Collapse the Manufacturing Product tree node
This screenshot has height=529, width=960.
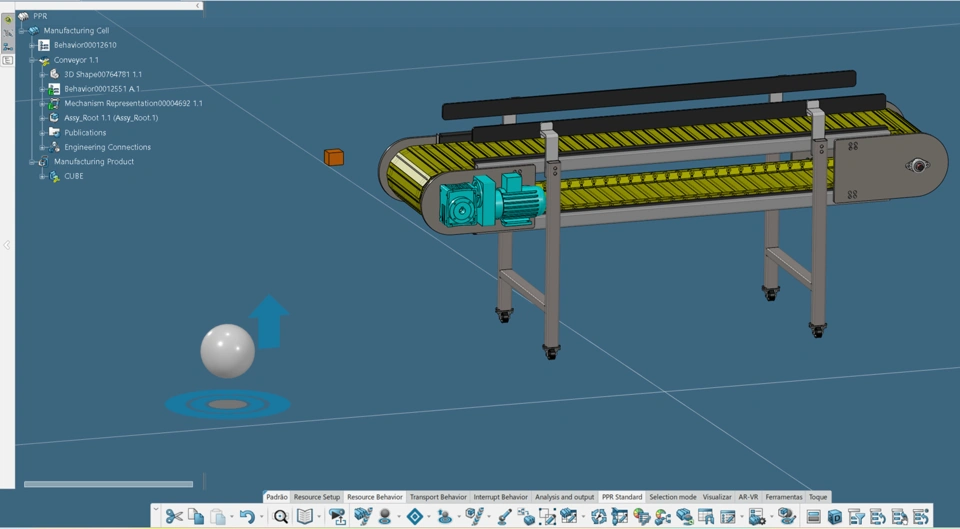pos(32,162)
